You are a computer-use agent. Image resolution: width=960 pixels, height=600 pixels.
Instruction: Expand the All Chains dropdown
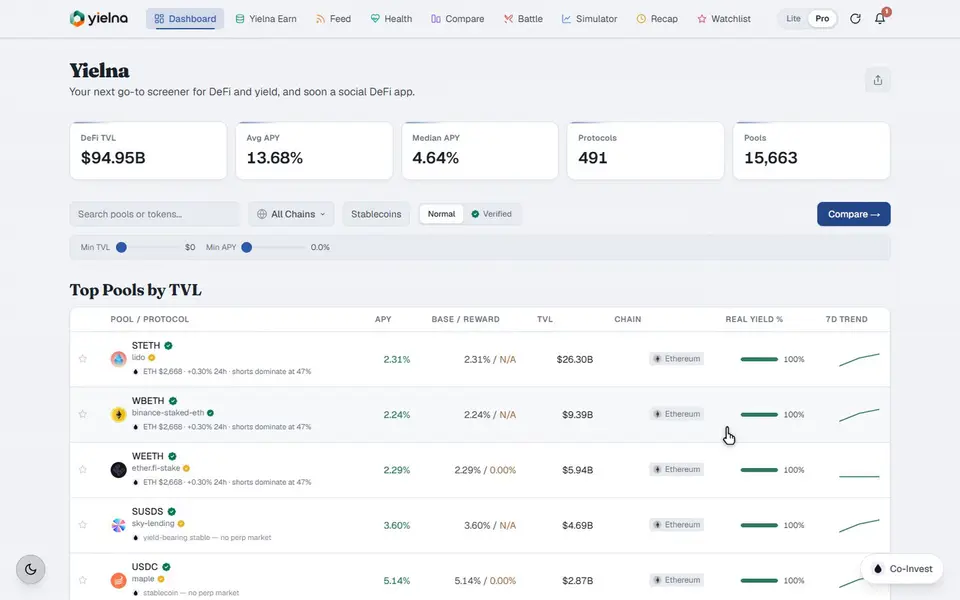[291, 214]
